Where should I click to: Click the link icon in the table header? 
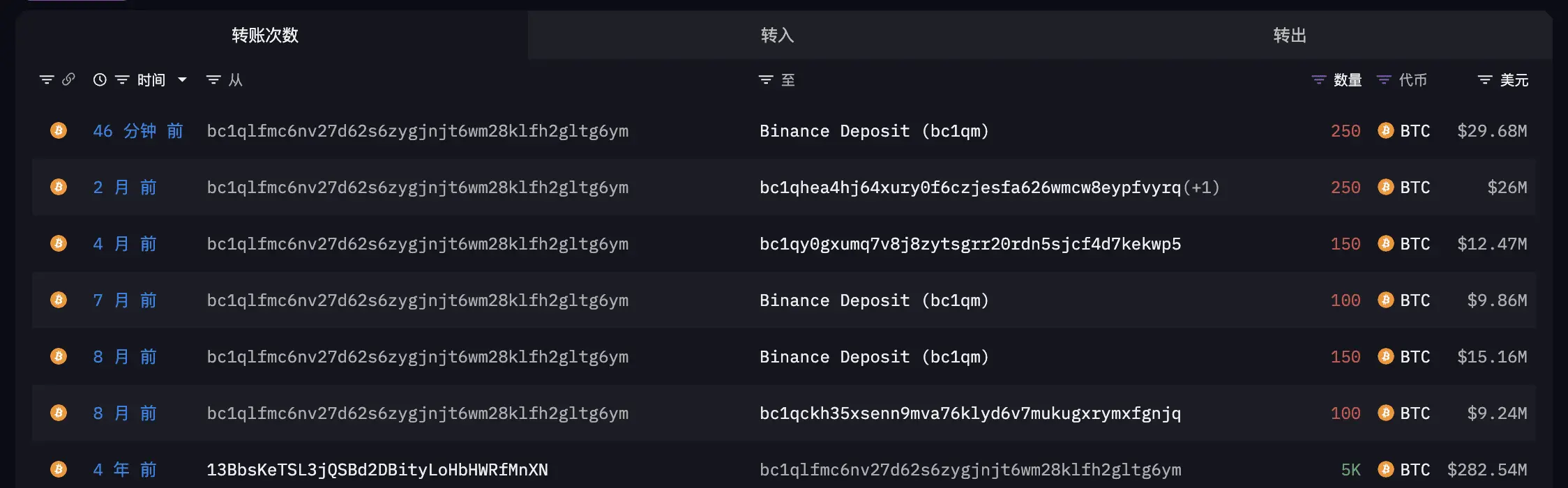tap(68, 79)
